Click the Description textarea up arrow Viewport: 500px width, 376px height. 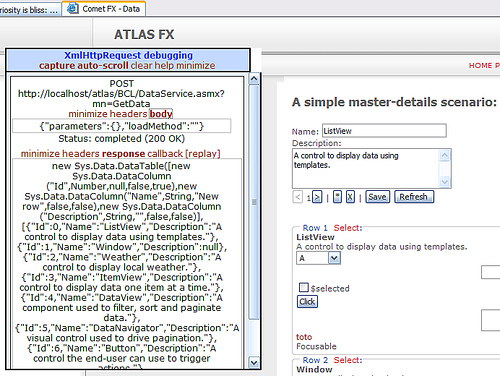[x=445, y=155]
